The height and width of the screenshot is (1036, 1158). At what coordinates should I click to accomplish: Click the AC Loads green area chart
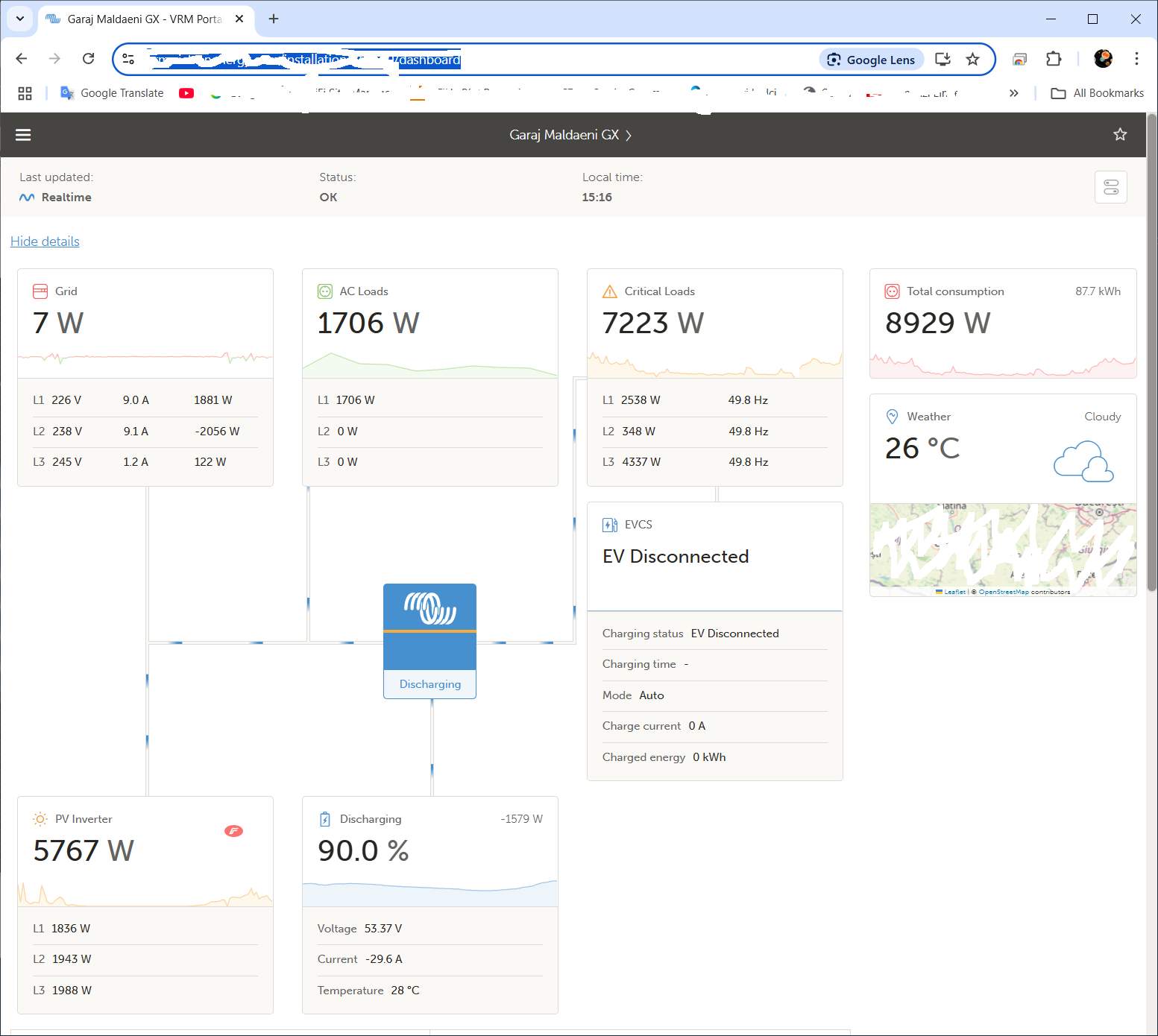(x=430, y=364)
